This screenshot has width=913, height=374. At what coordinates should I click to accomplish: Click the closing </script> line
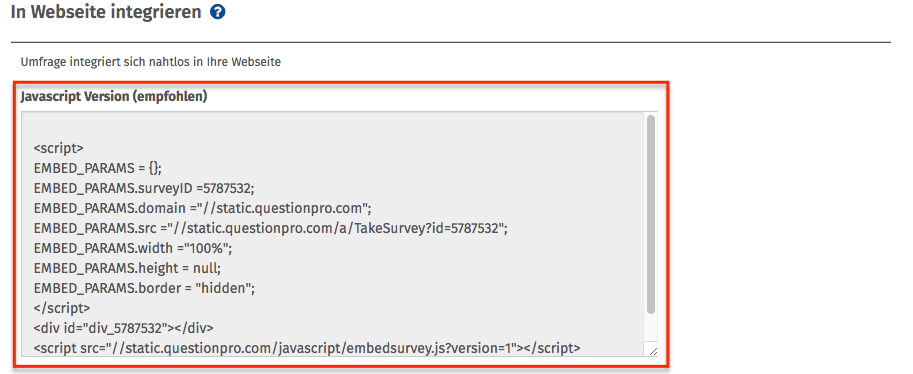62,308
